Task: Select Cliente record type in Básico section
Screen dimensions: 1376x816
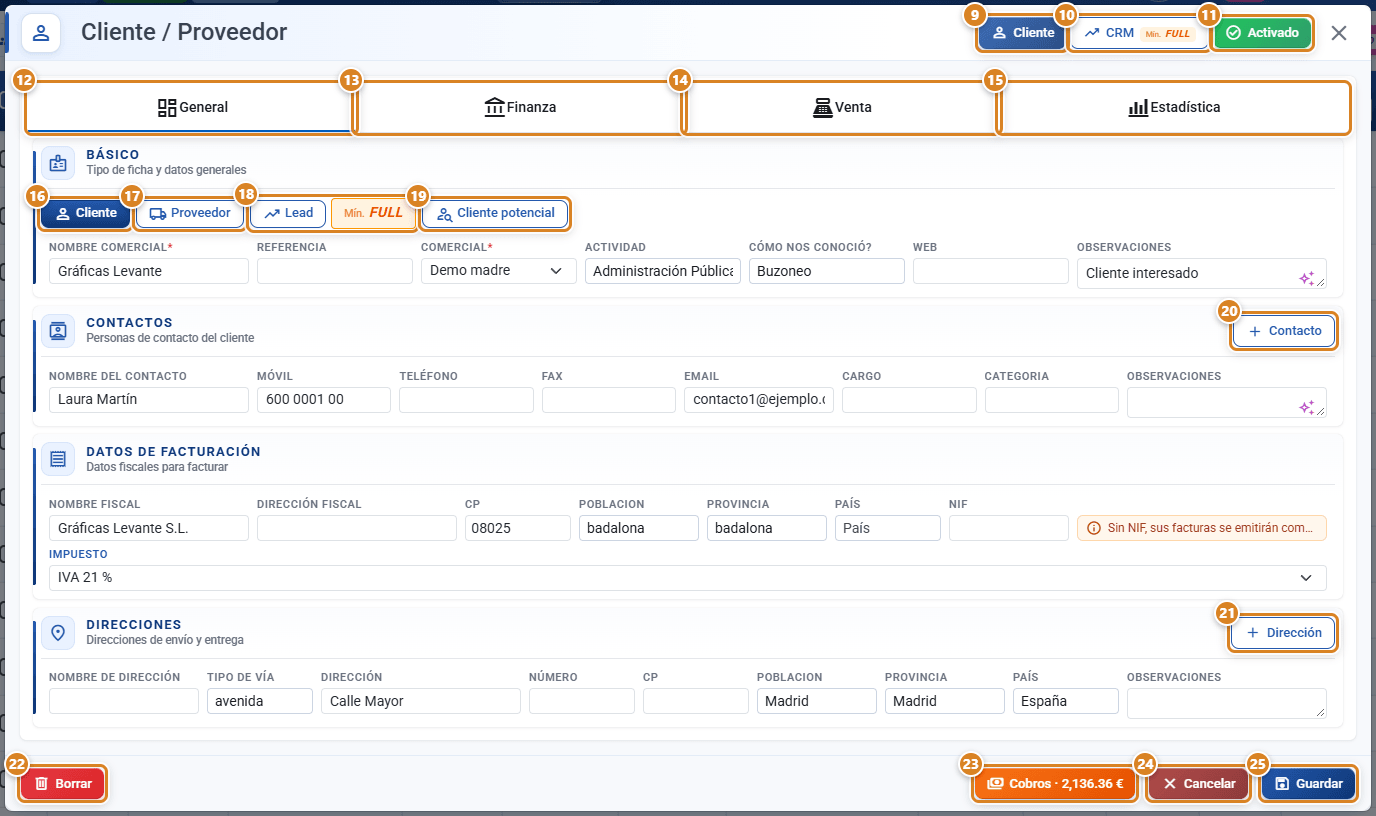Action: click(86, 213)
